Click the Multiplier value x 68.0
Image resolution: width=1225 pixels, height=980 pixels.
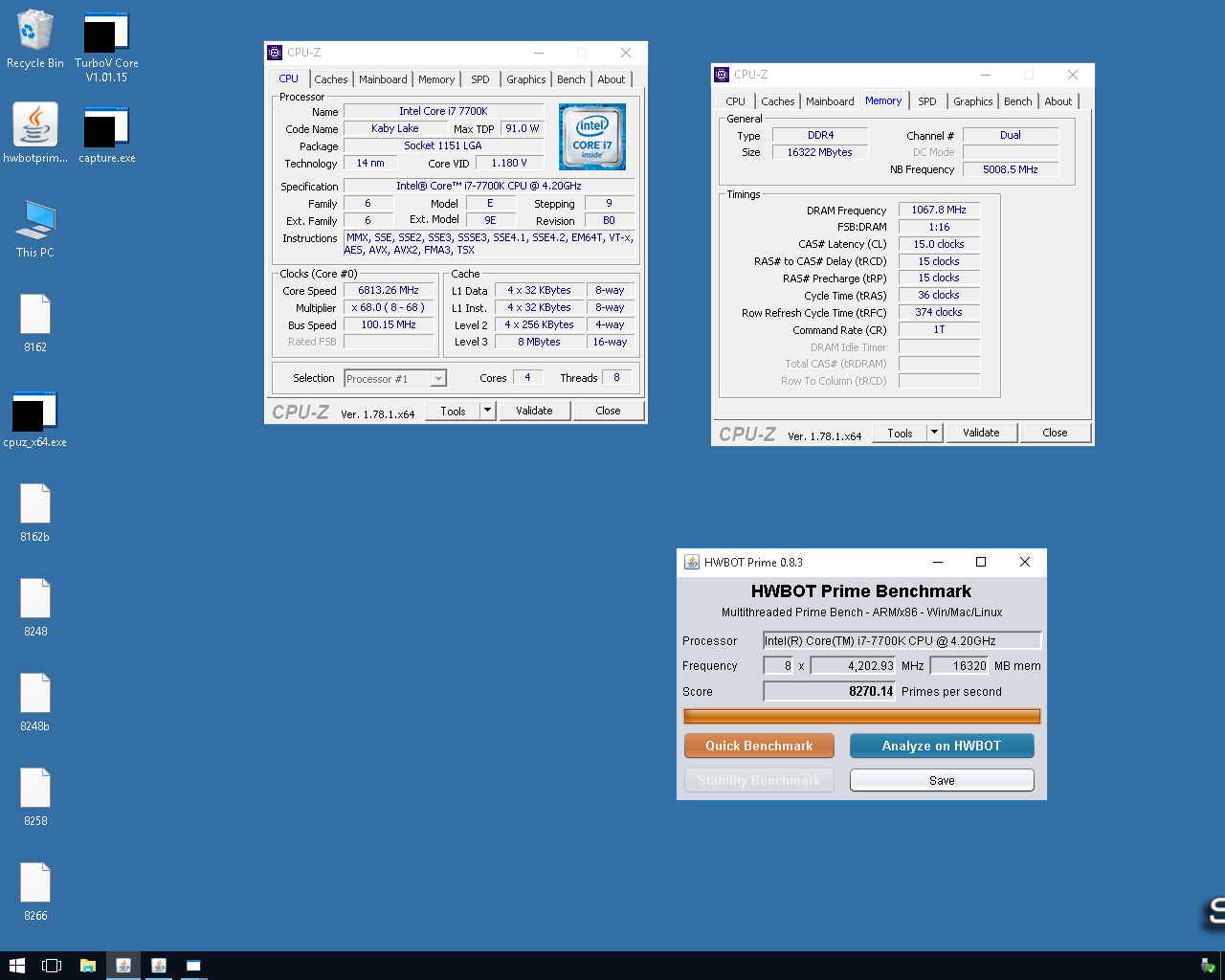[389, 307]
